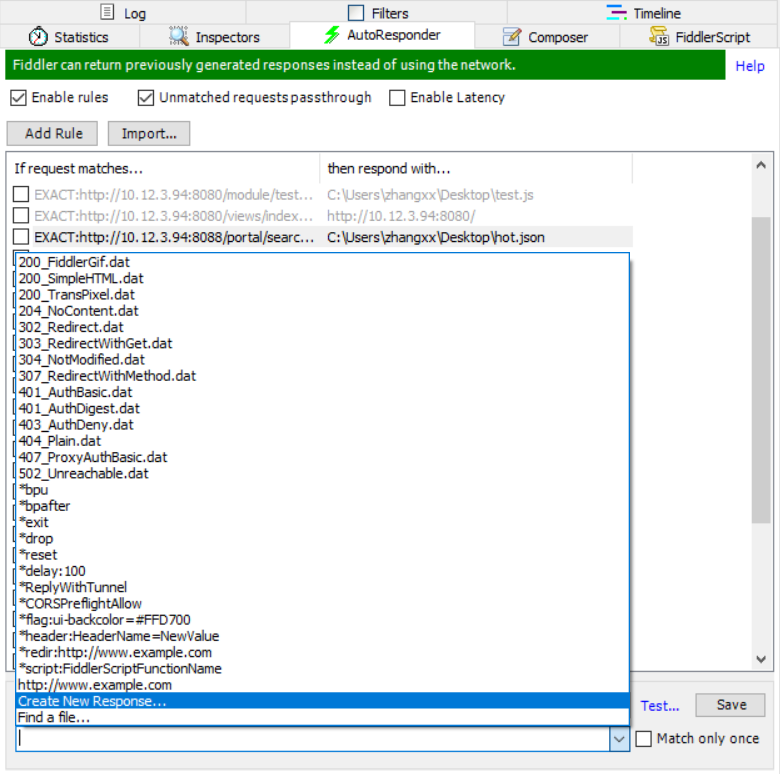The width and height of the screenshot is (780, 774).
Task: Toggle the Filters tab checkbox
Action: coord(356,13)
